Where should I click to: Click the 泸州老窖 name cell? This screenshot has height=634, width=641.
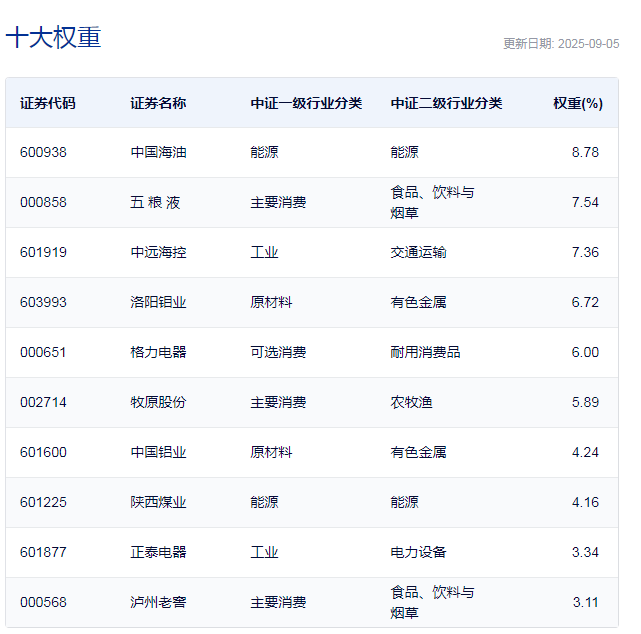(158, 603)
